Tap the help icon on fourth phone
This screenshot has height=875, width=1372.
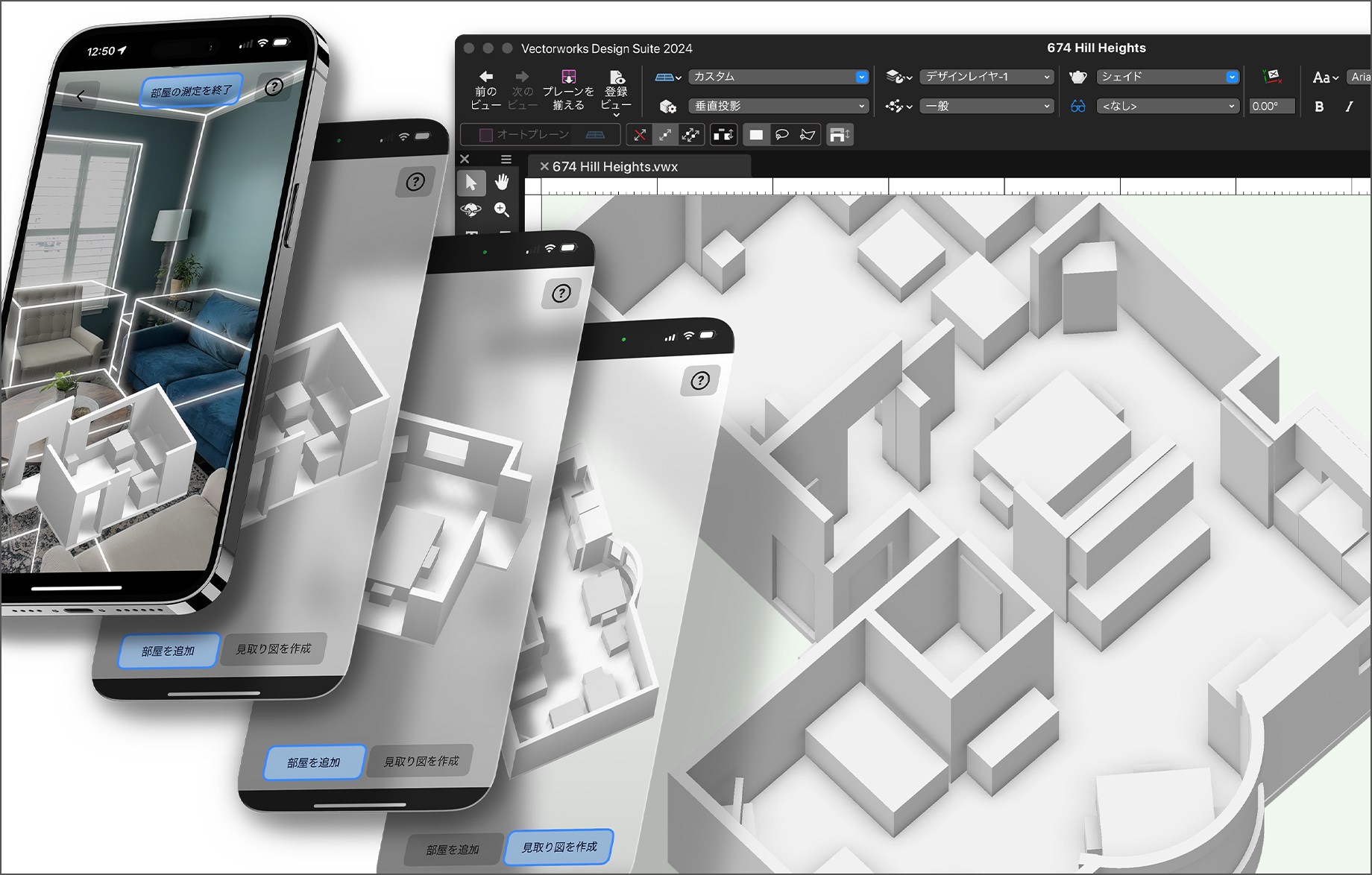(x=699, y=381)
